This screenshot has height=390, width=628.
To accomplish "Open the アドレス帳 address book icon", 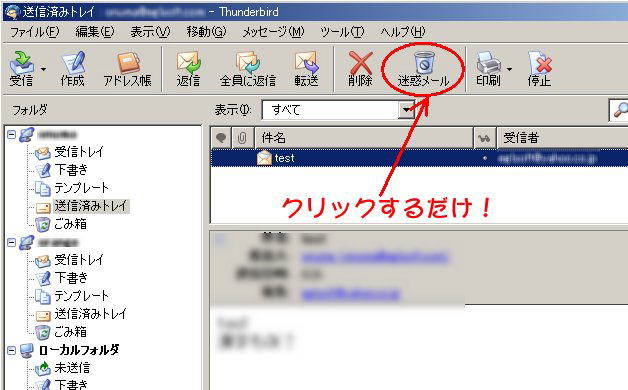I will point(127,68).
